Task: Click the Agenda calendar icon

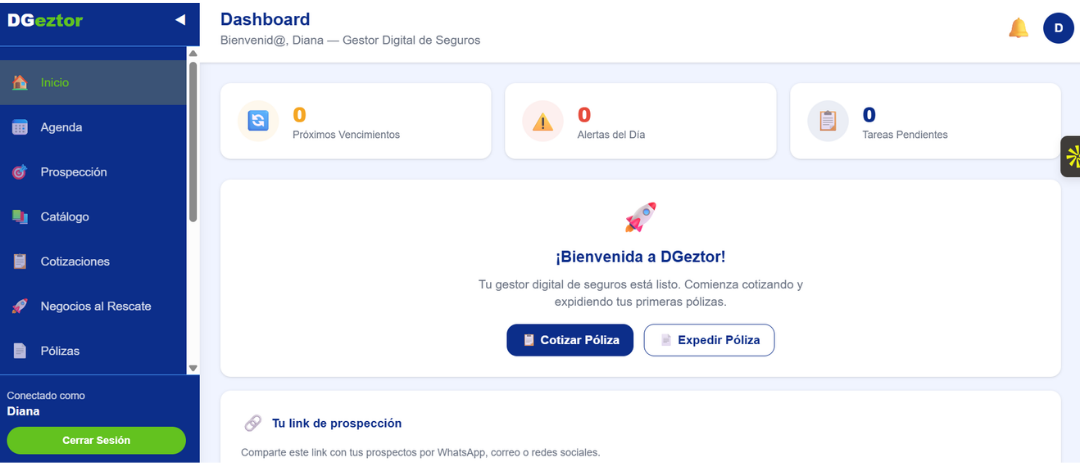Action: tap(20, 127)
